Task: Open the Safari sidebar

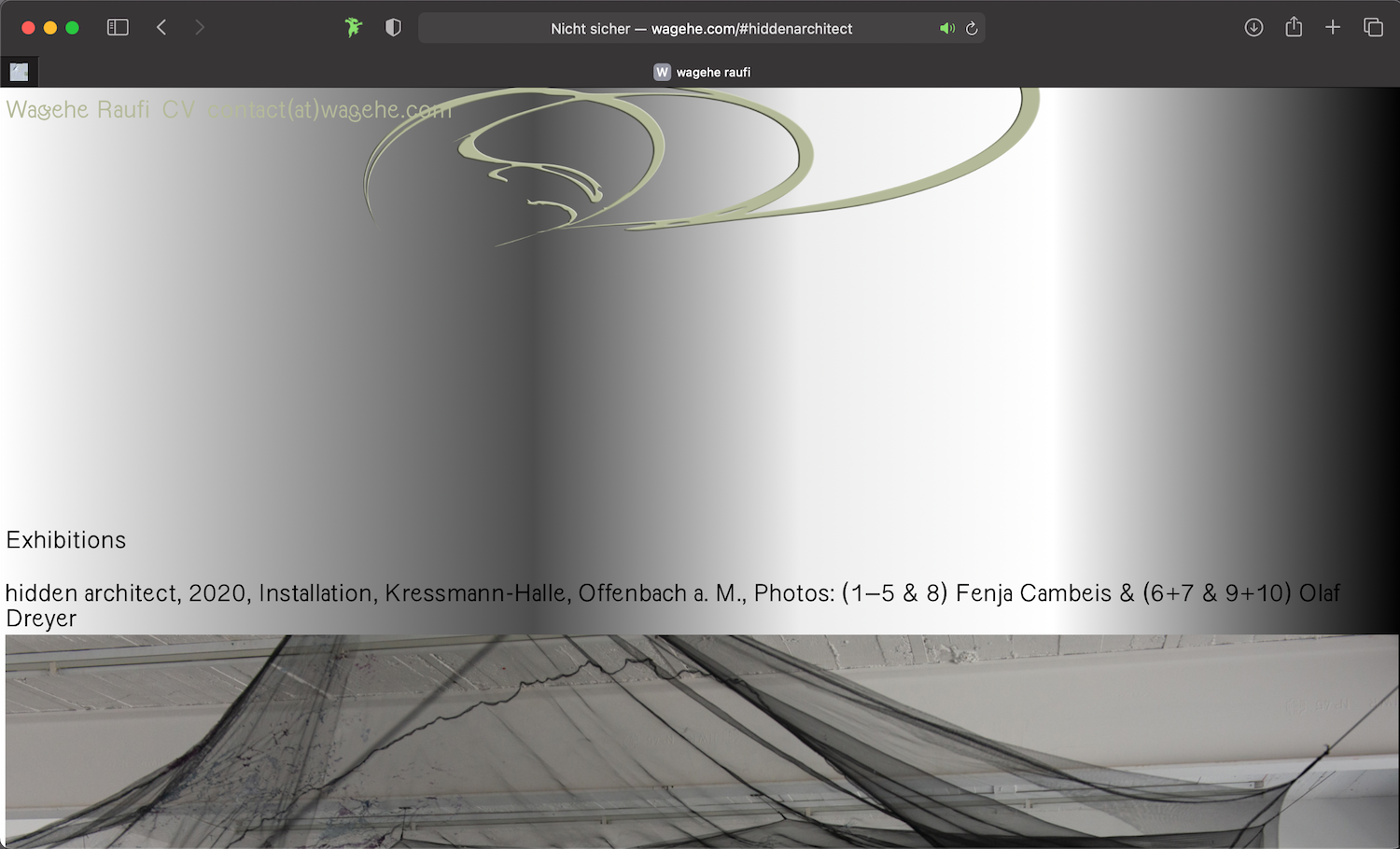Action: point(118,27)
